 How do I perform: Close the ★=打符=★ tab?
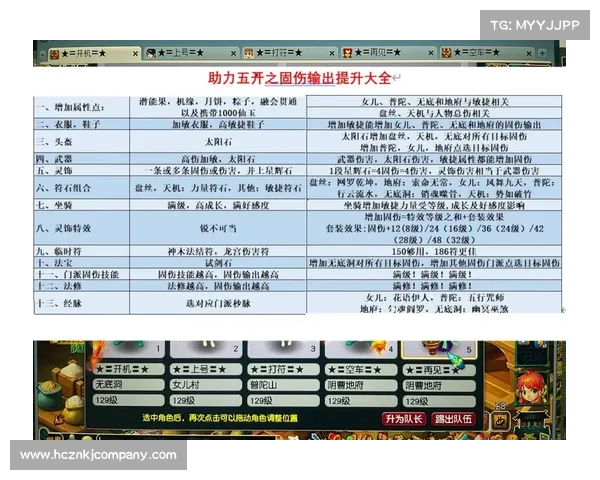coord(332,54)
